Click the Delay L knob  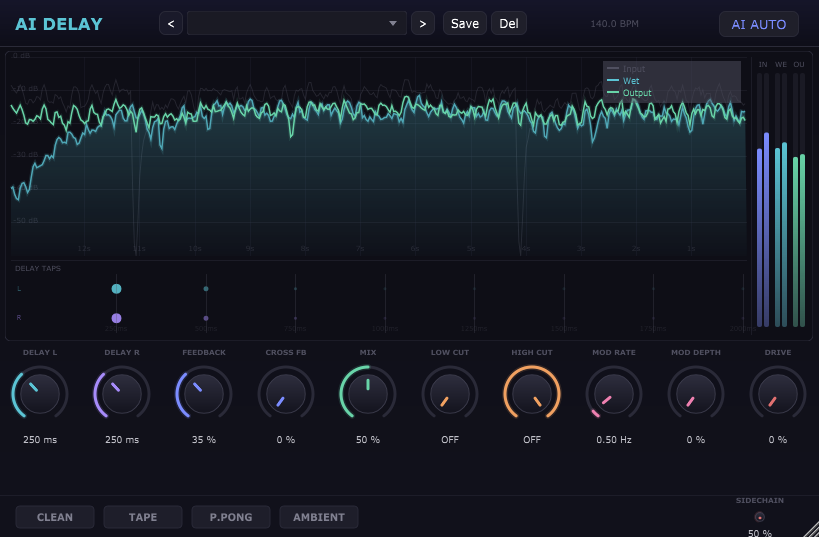pos(40,393)
